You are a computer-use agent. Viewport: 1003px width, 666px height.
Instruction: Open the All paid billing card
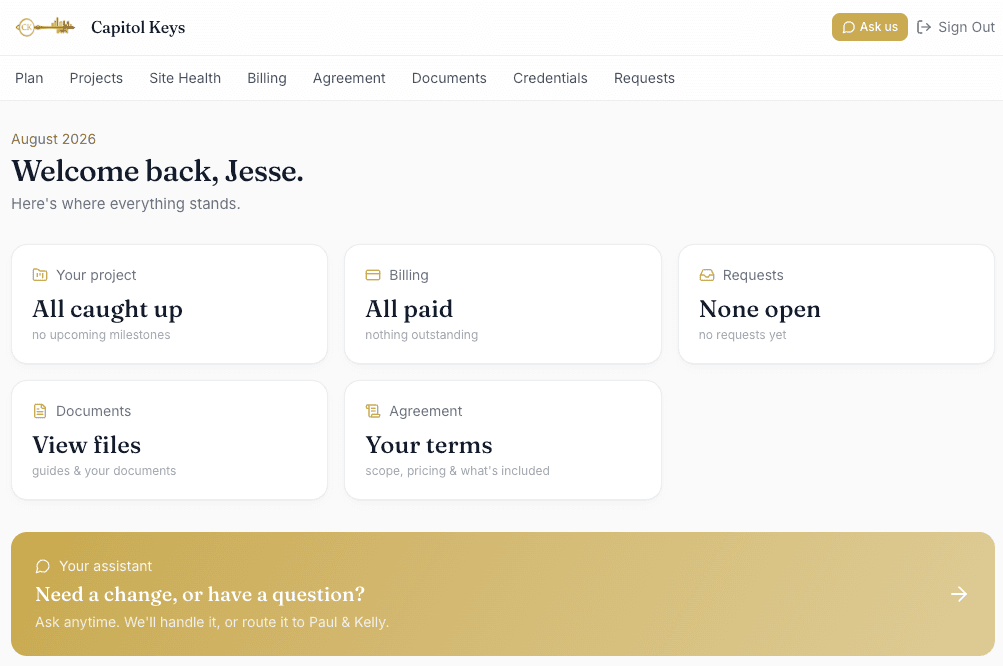click(x=503, y=304)
